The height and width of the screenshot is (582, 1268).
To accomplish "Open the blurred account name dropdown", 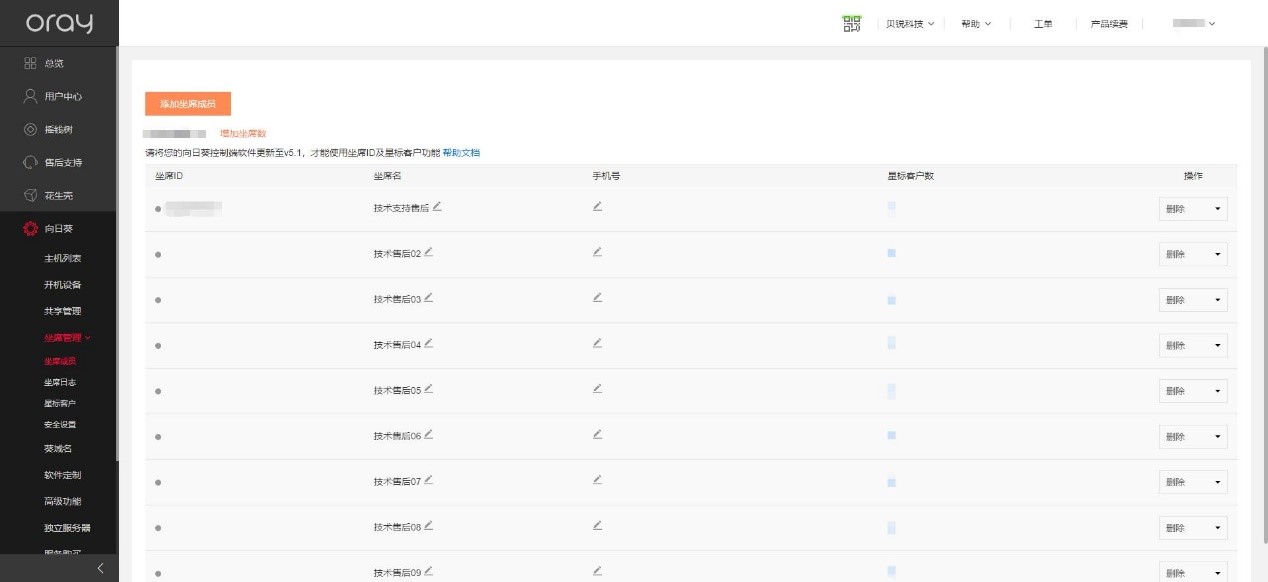I will 1194,23.
